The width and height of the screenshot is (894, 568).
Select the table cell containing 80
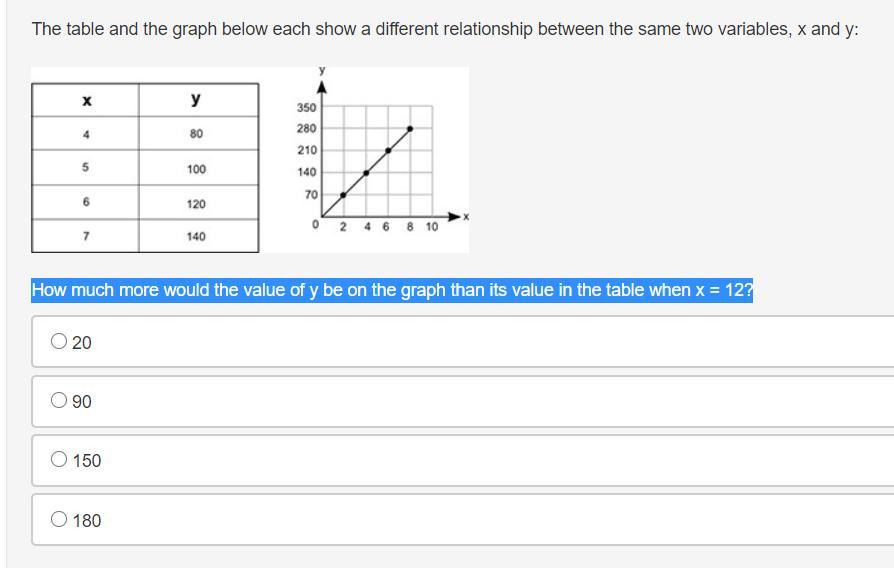[x=196, y=134]
